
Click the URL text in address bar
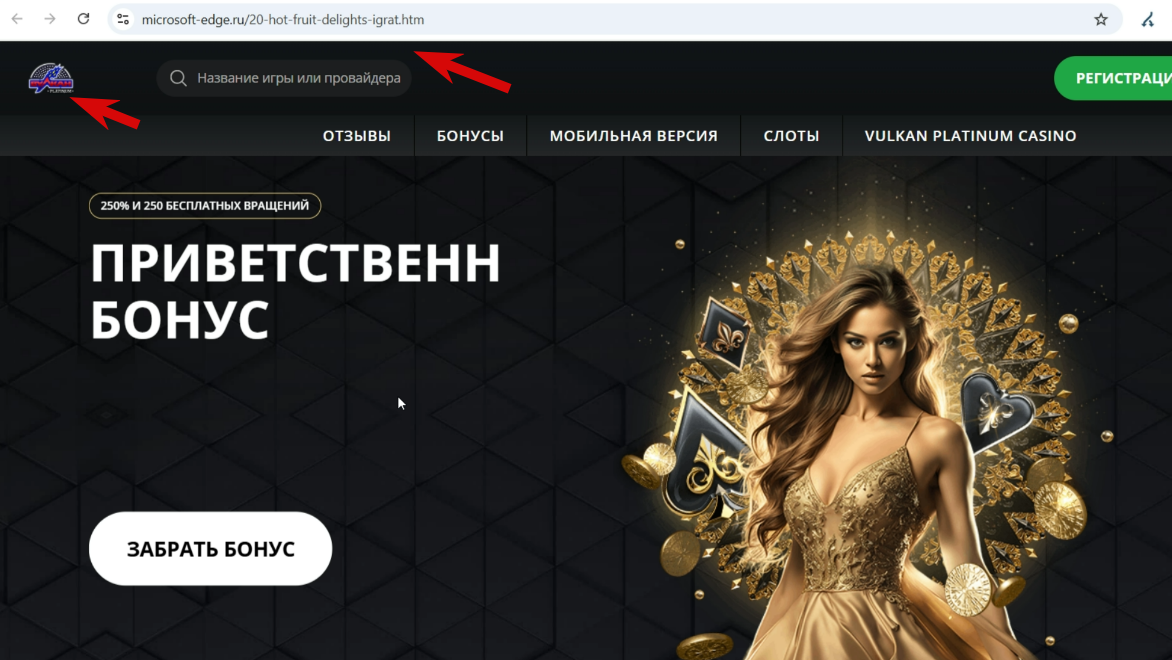(x=283, y=19)
